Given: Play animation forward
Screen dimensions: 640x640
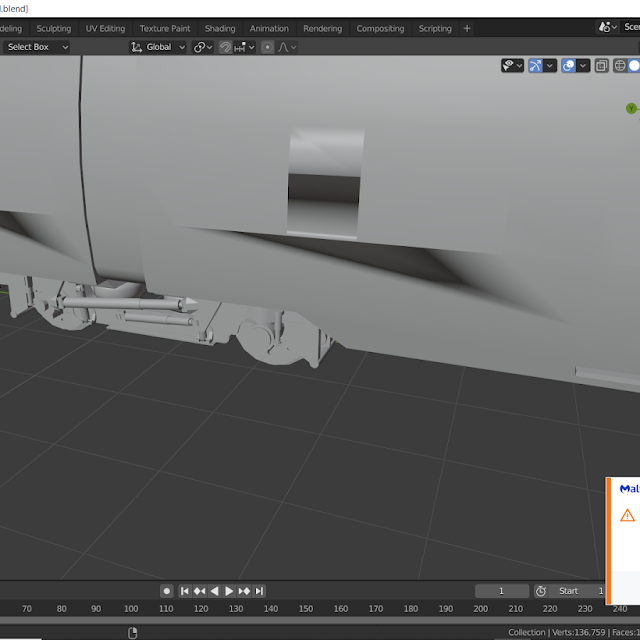Looking at the screenshot, I should [x=229, y=591].
